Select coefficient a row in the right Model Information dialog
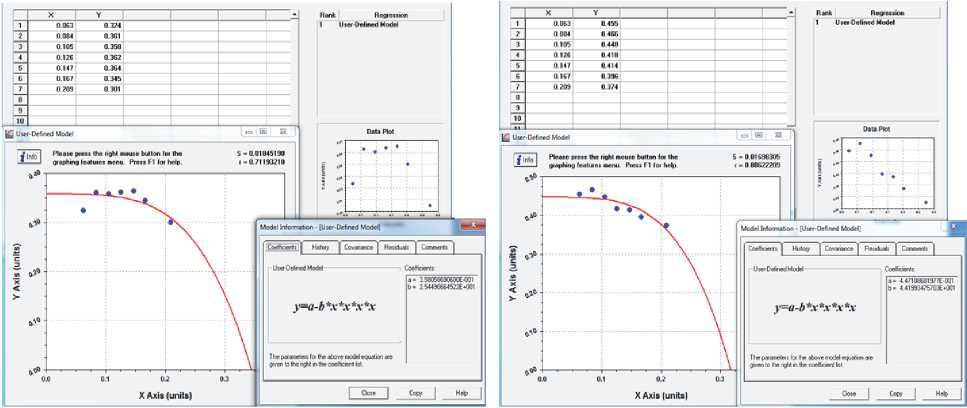This screenshot has width=967, height=408. 921,279
